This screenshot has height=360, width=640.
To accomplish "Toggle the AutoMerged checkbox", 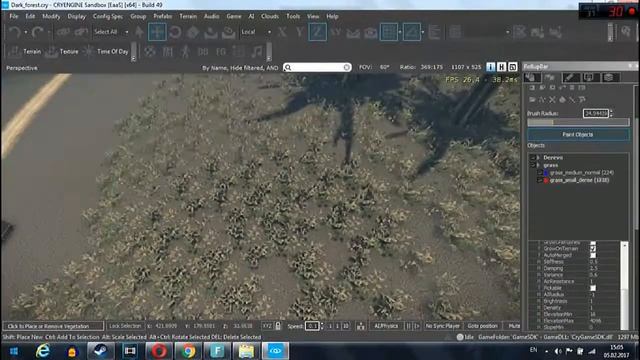I will tap(593, 255).
